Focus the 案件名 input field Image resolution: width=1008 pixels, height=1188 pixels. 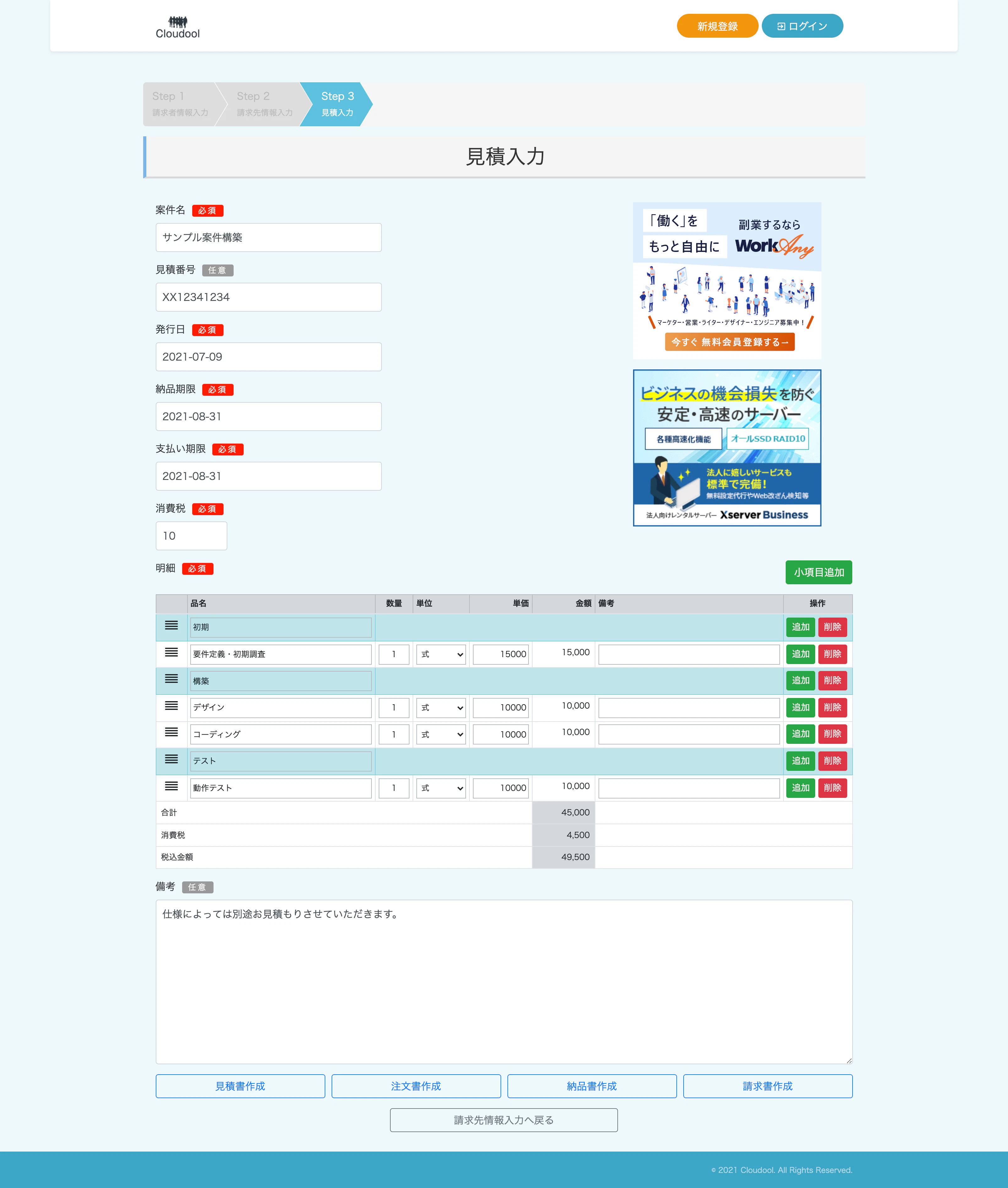(268, 237)
